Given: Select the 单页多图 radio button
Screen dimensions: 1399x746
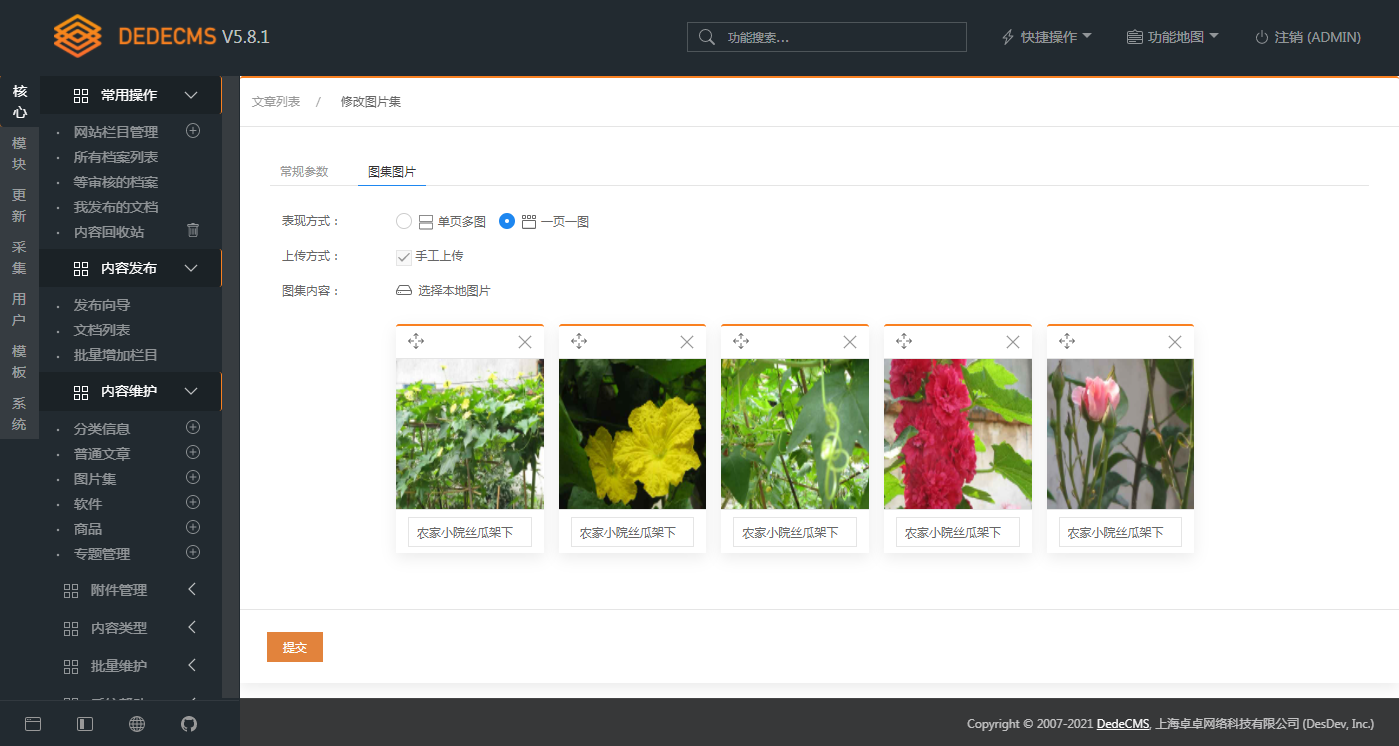Looking at the screenshot, I should tap(403, 221).
